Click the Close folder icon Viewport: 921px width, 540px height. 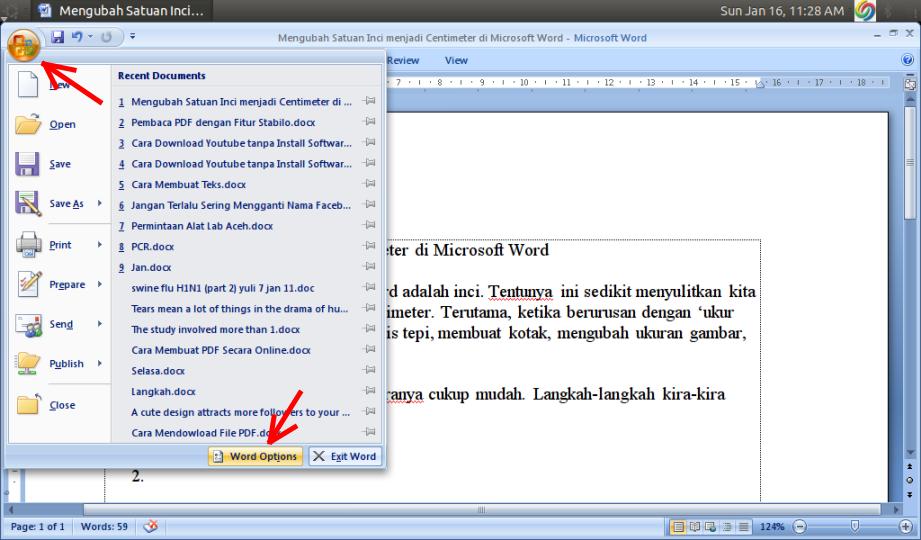click(28, 404)
